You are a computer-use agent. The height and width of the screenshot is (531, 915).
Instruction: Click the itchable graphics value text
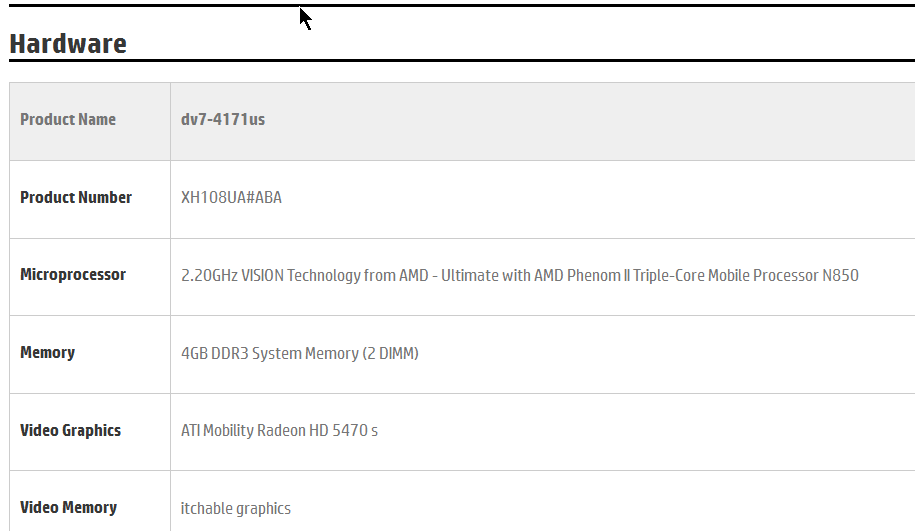pos(236,508)
